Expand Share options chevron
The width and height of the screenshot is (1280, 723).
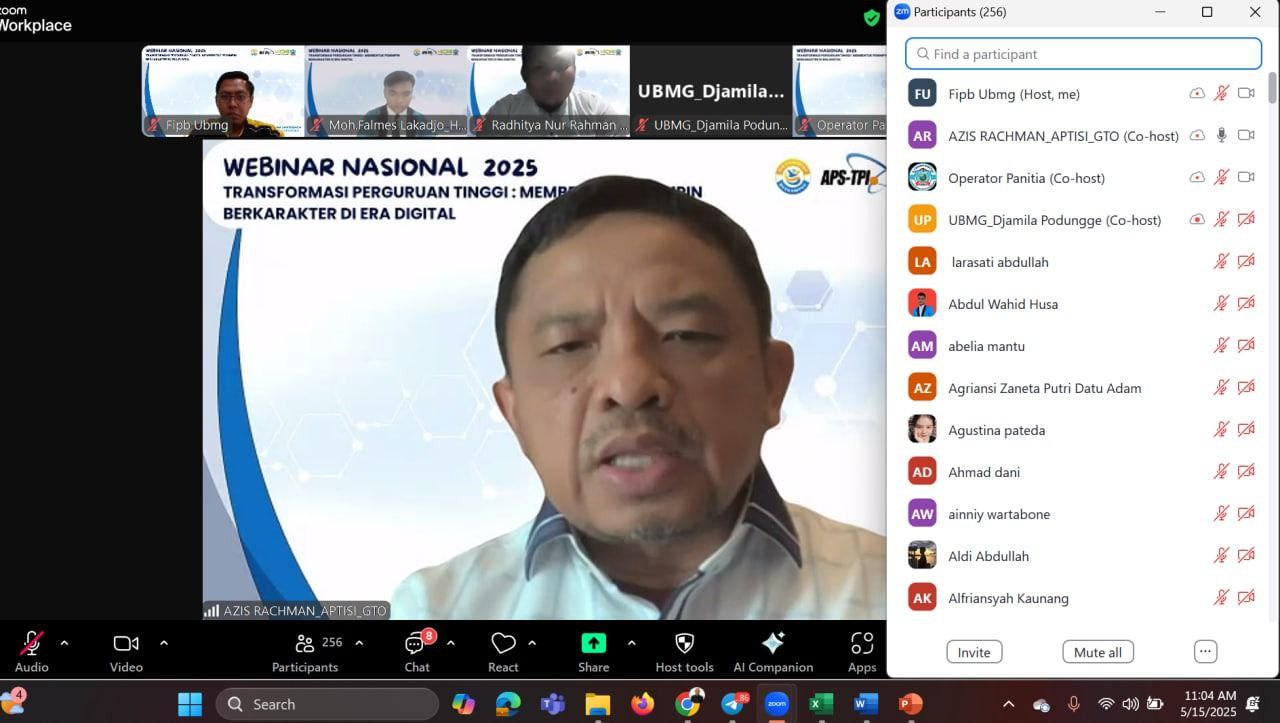point(631,642)
